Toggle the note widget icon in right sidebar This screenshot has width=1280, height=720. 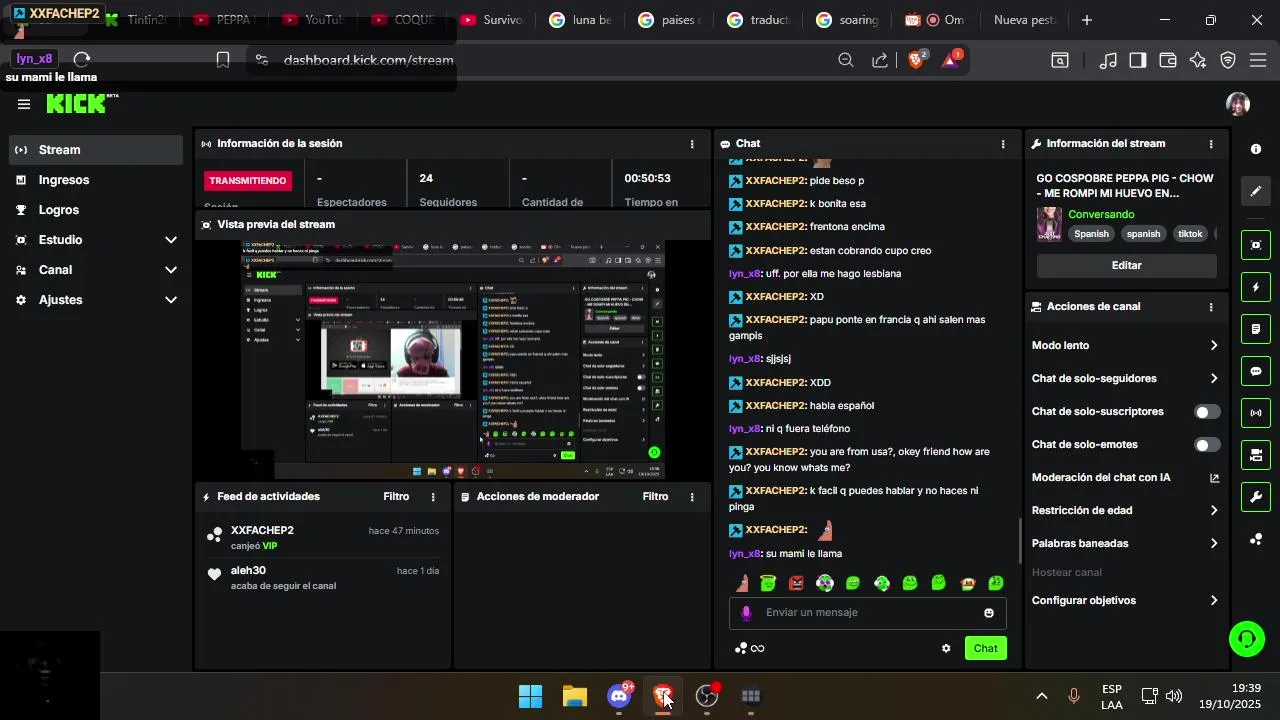click(x=1256, y=329)
